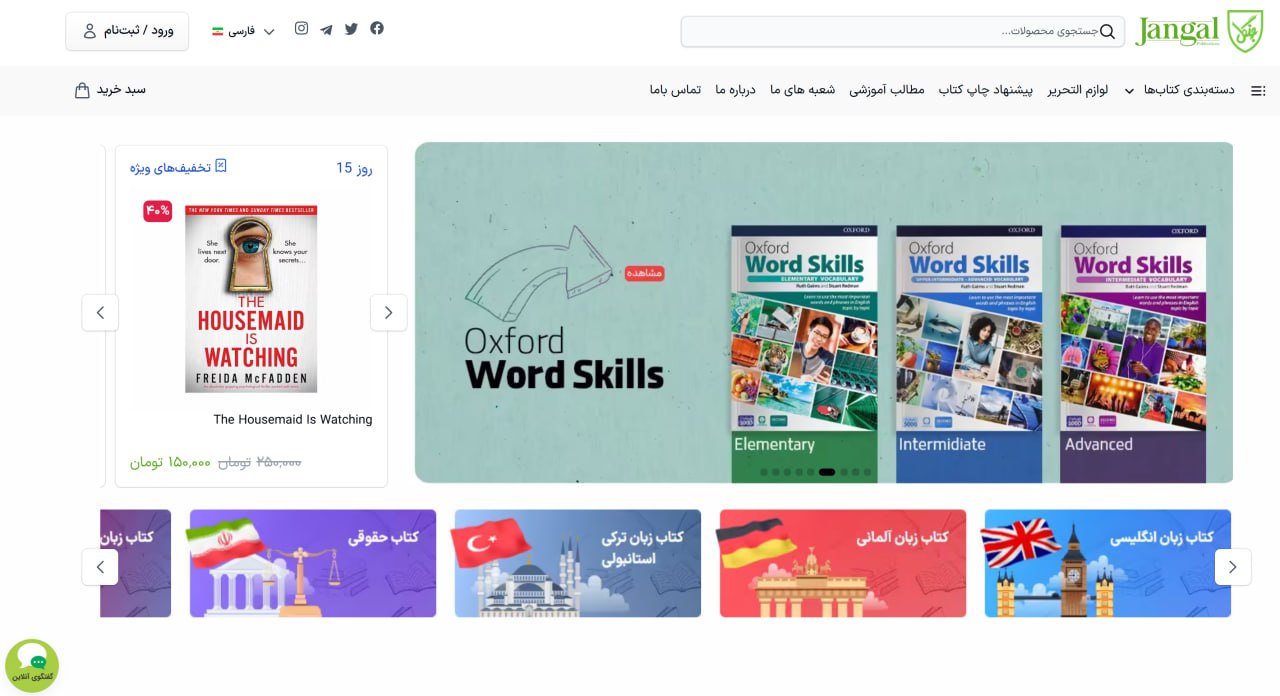Viewport: 1280px width, 696px height.
Task: Click the red مشاهده button on banner
Action: (x=645, y=273)
